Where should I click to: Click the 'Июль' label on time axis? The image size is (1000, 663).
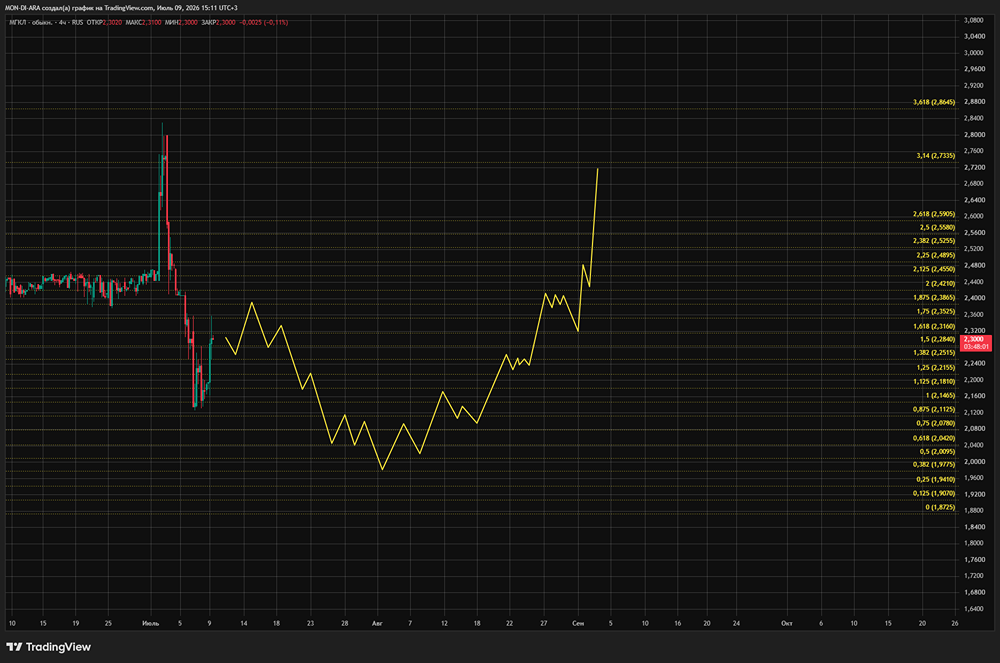(151, 623)
